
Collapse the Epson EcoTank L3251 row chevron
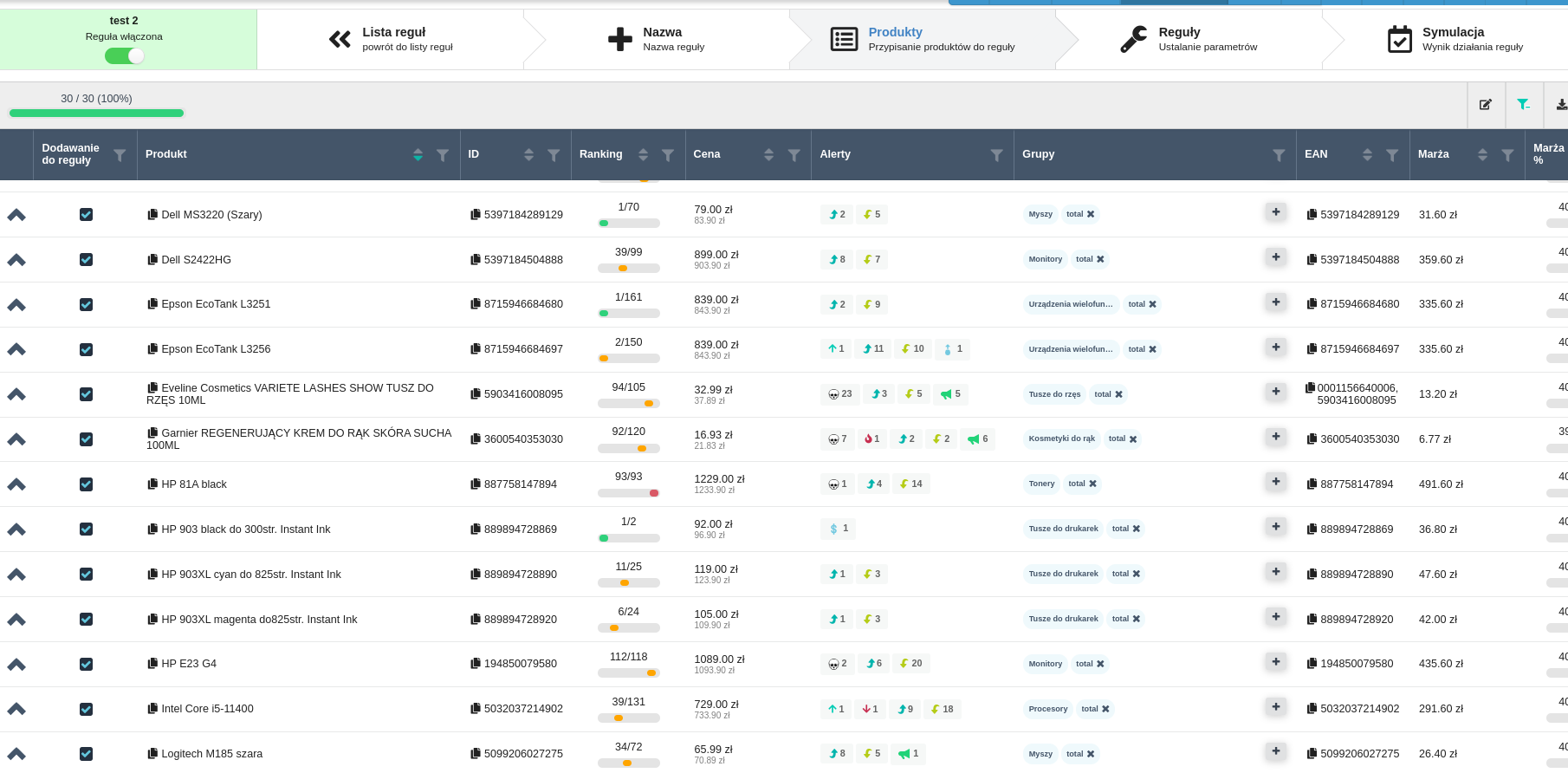point(16,305)
